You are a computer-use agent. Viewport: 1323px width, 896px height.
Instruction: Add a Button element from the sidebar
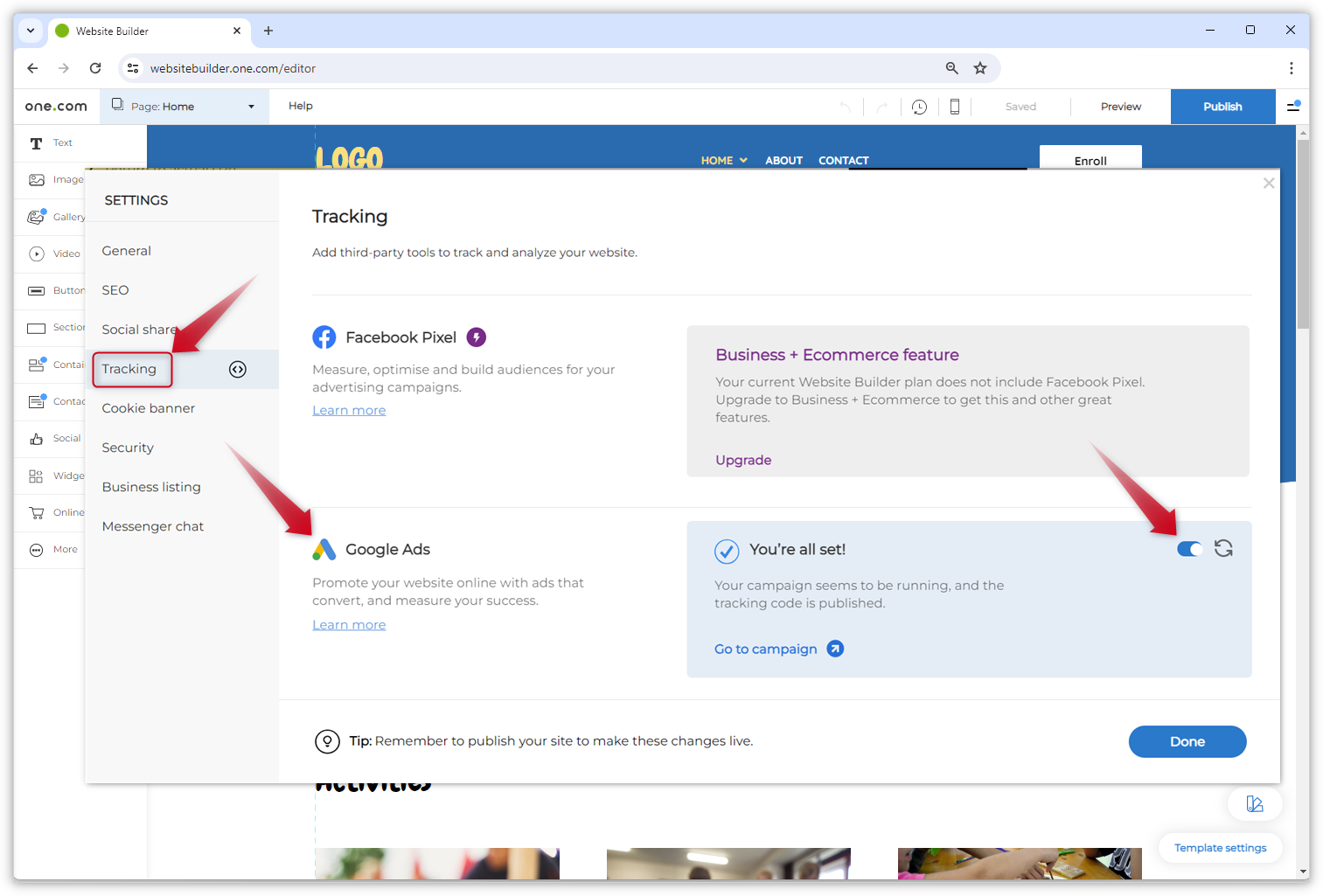tap(36, 290)
